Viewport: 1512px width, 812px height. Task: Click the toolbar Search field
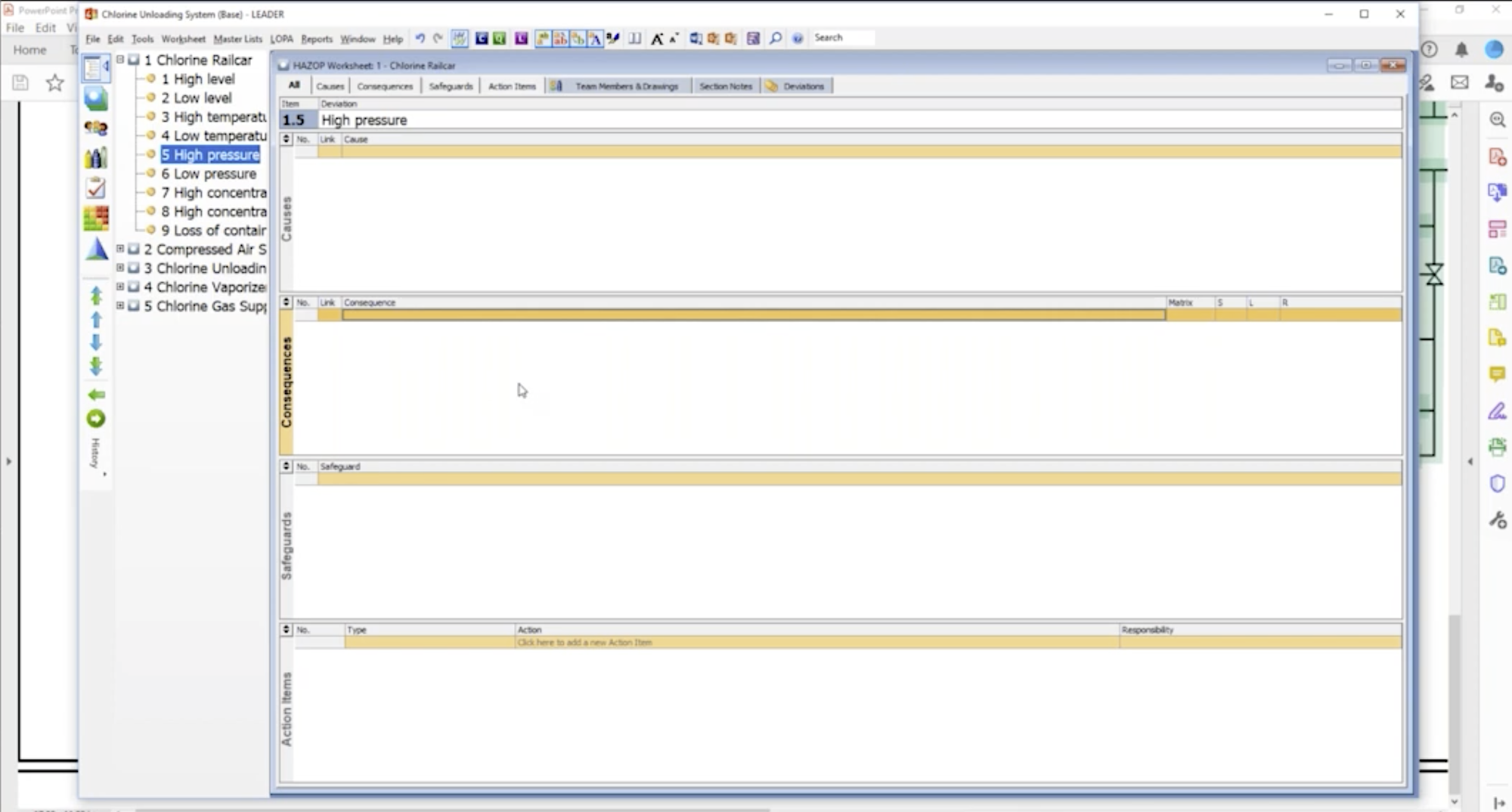pos(842,38)
